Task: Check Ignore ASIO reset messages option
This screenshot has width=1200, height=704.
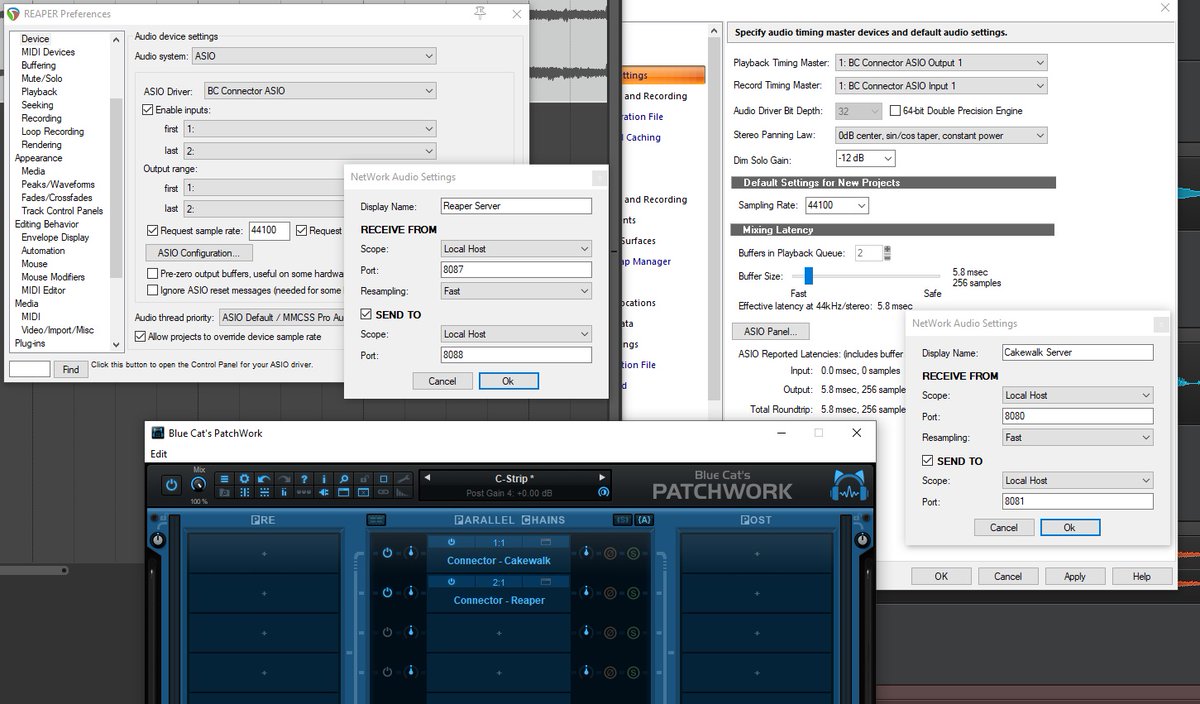Action: point(152,290)
